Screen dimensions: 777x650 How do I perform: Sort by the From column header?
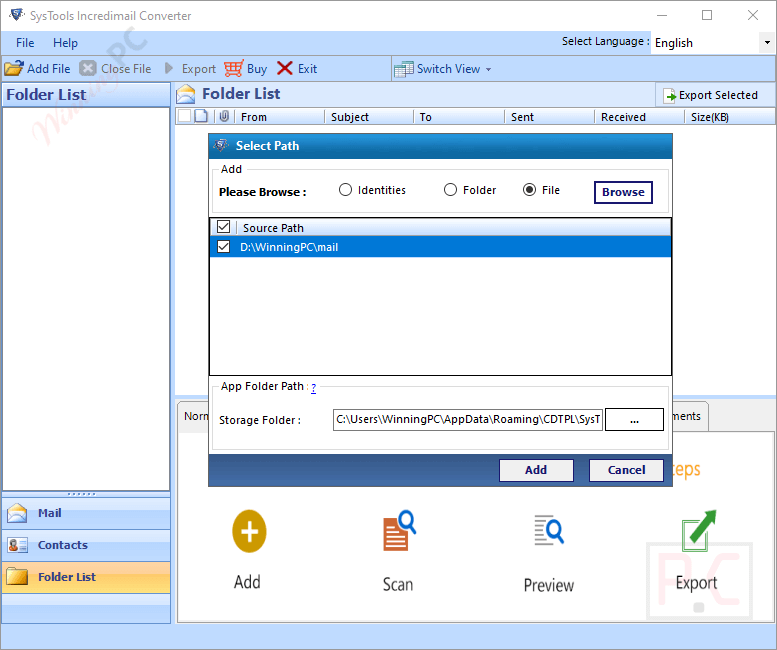tap(279, 117)
